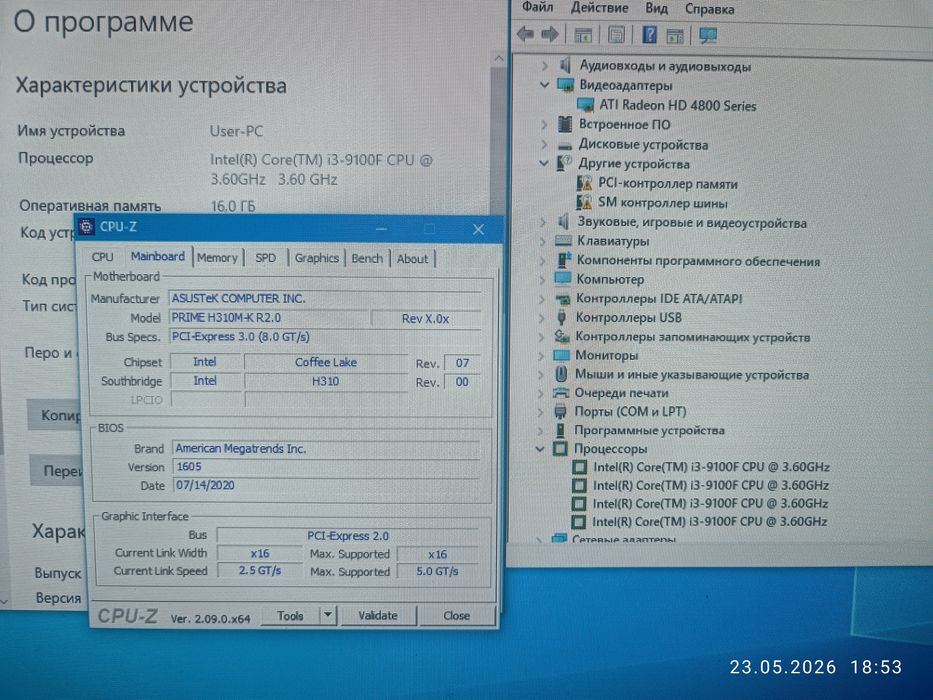Click the BIOS date 07/14/2020 field
The width and height of the screenshot is (933, 700).
click(x=326, y=485)
